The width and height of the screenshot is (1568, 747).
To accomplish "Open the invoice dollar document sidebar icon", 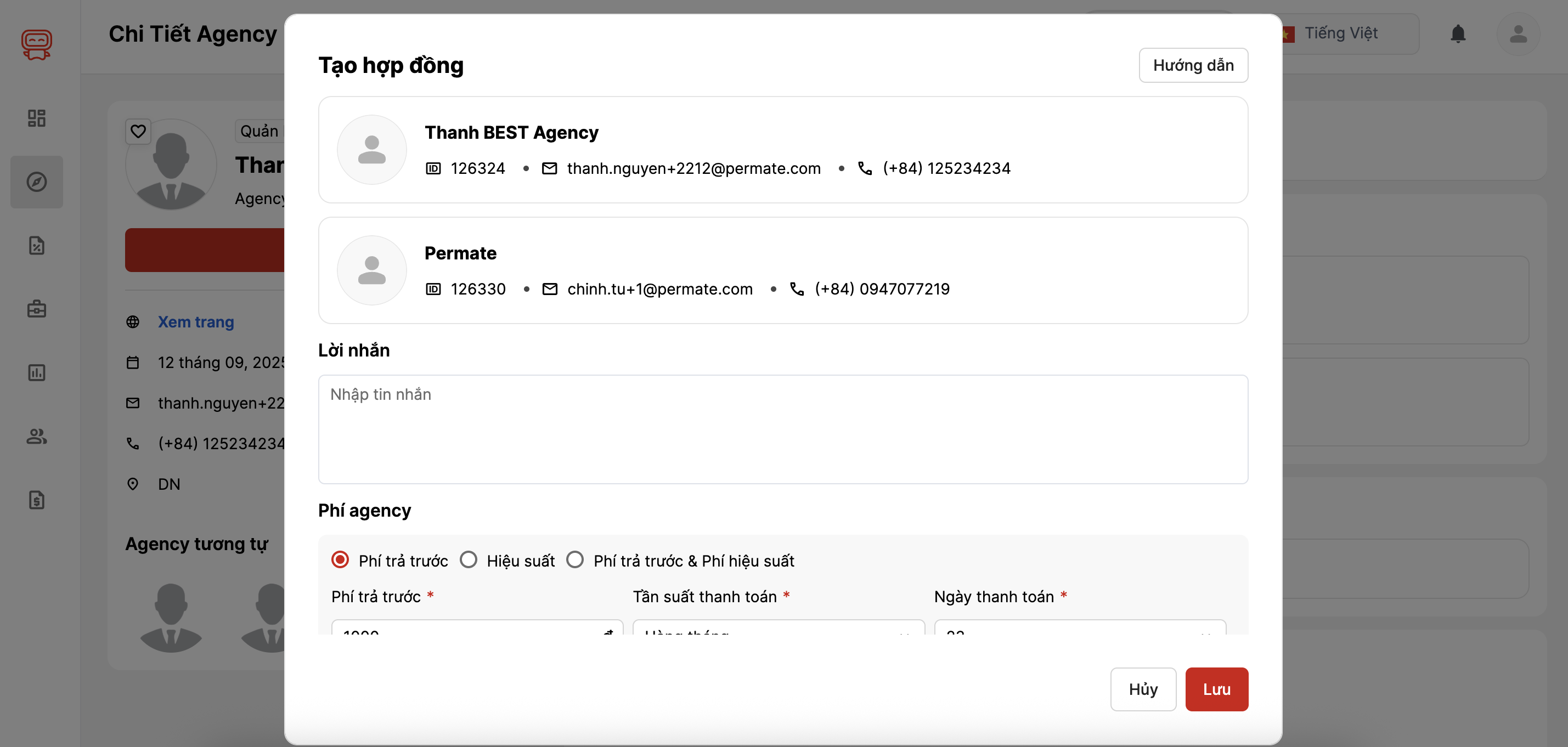I will (x=37, y=500).
